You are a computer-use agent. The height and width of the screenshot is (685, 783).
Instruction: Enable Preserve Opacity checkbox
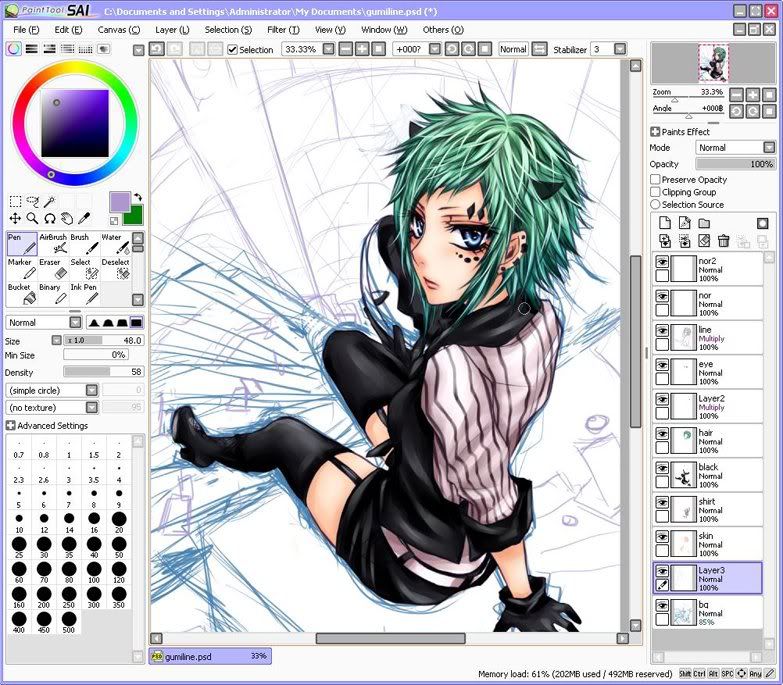point(655,179)
